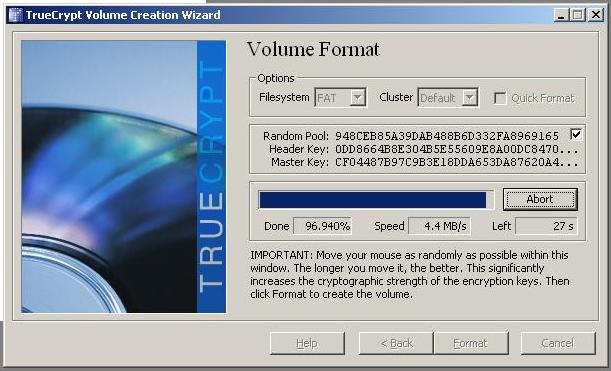Click the Cluster label

(396, 97)
